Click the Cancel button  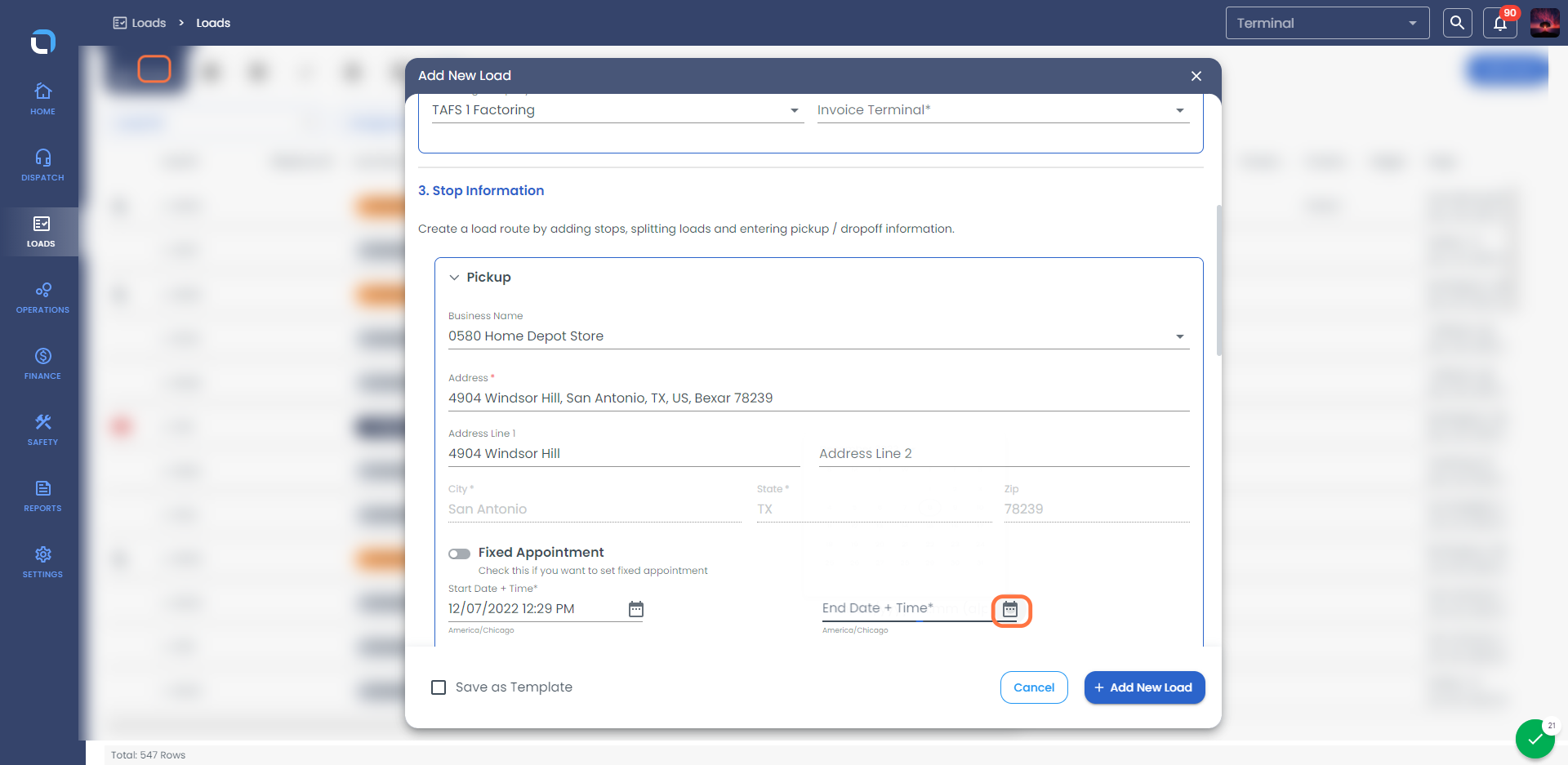click(x=1034, y=687)
